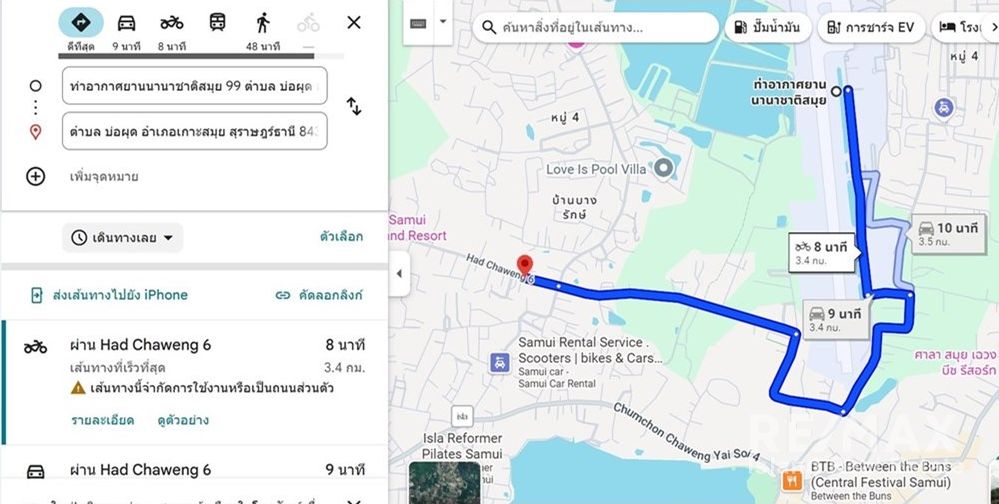Open route options ตัวเลือก
999x504 pixels.
click(x=341, y=238)
